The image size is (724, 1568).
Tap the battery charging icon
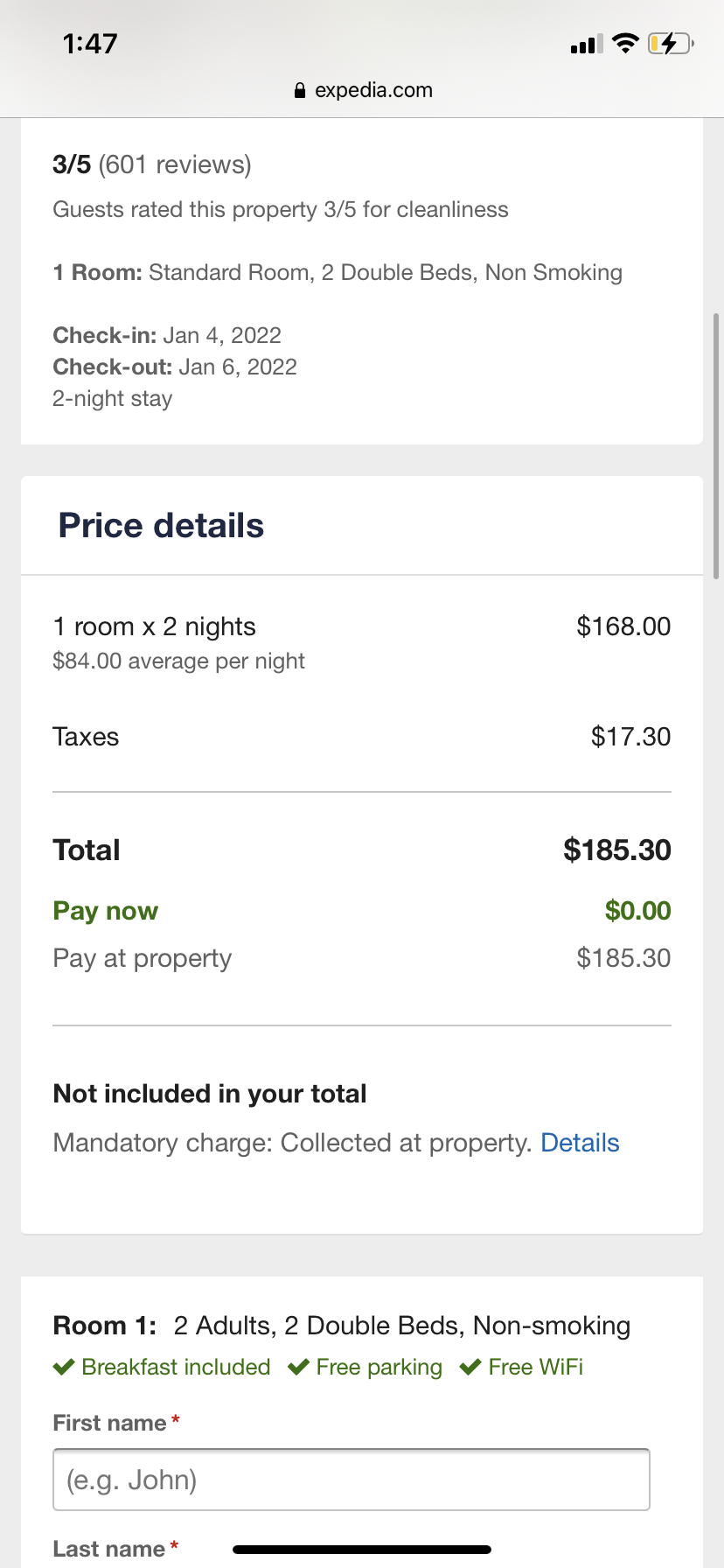click(671, 43)
